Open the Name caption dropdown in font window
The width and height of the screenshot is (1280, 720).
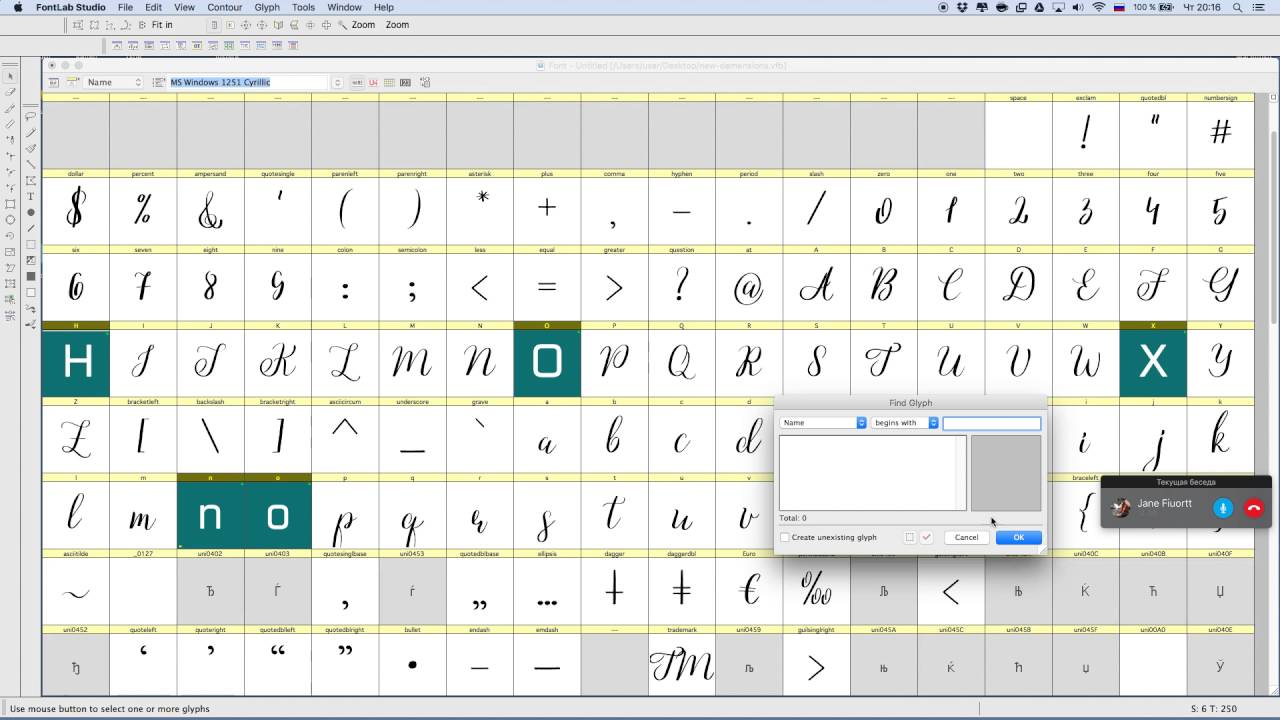pyautogui.click(x=115, y=82)
